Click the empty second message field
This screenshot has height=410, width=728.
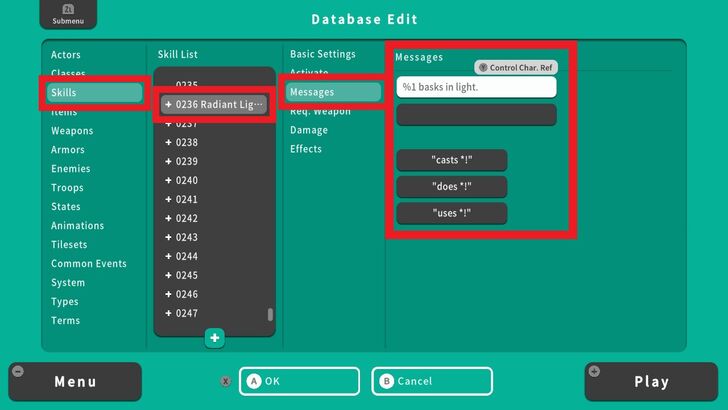tap(476, 115)
